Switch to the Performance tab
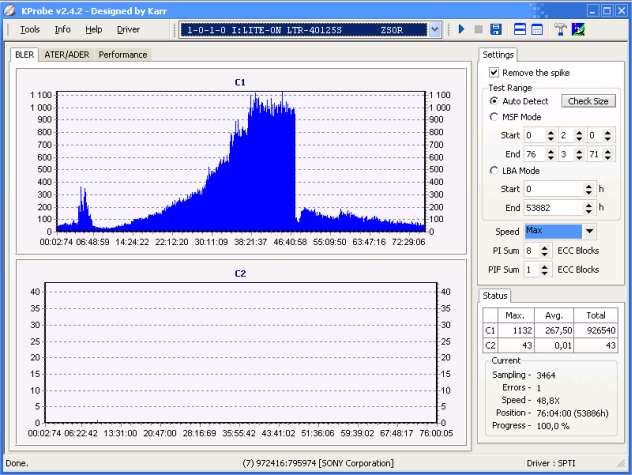This screenshot has height=475, width=632. point(123,55)
